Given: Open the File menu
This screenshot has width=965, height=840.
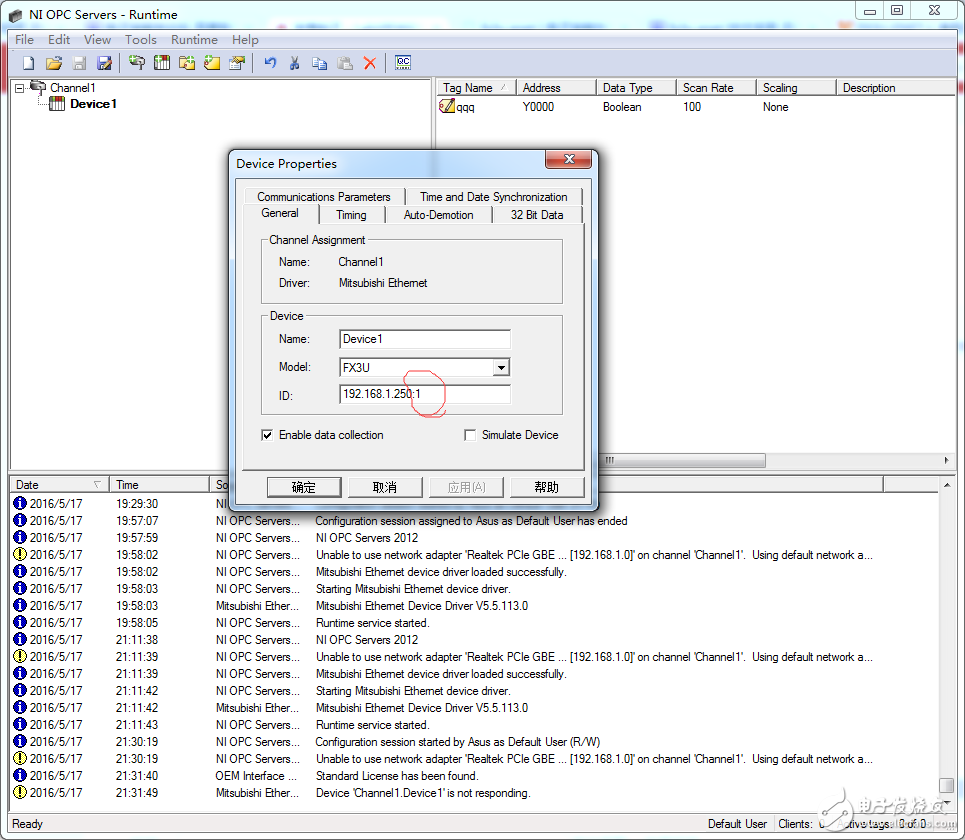Looking at the screenshot, I should tap(25, 39).
